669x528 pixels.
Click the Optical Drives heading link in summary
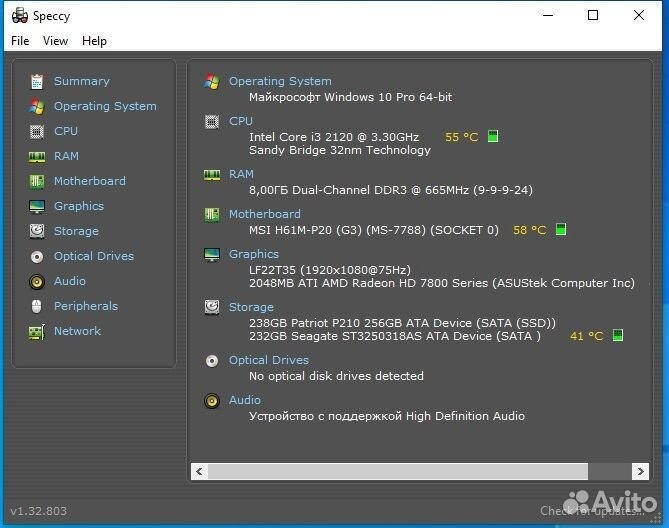tap(268, 360)
